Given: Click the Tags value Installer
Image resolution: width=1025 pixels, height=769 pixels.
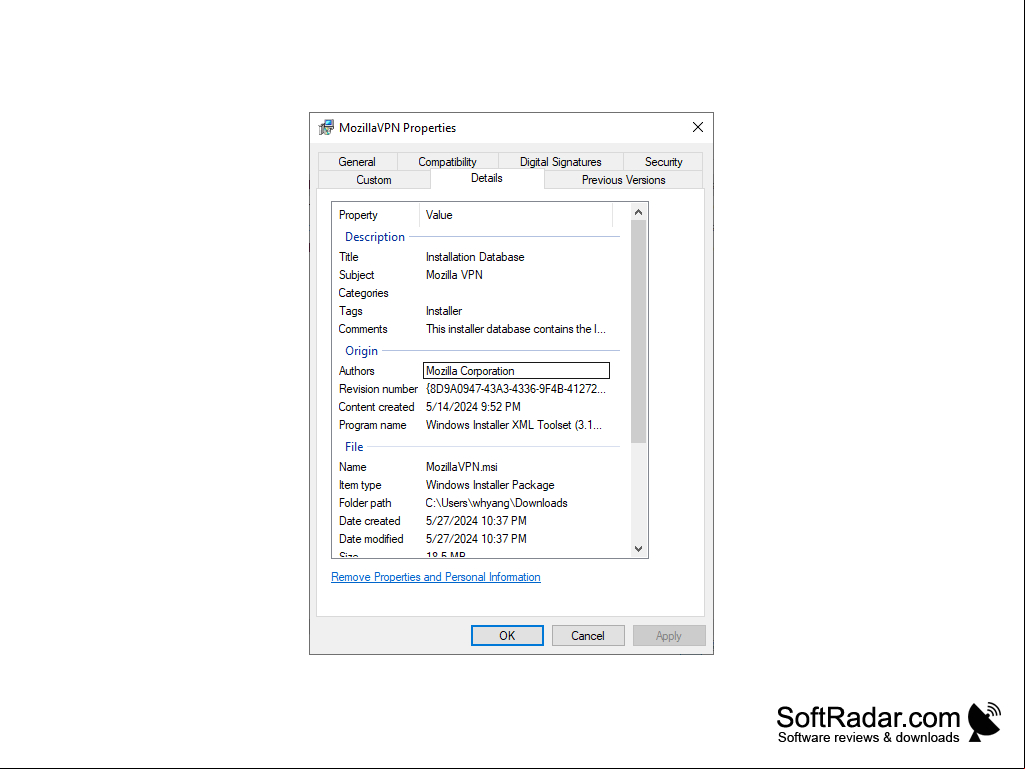Looking at the screenshot, I should click(444, 311).
